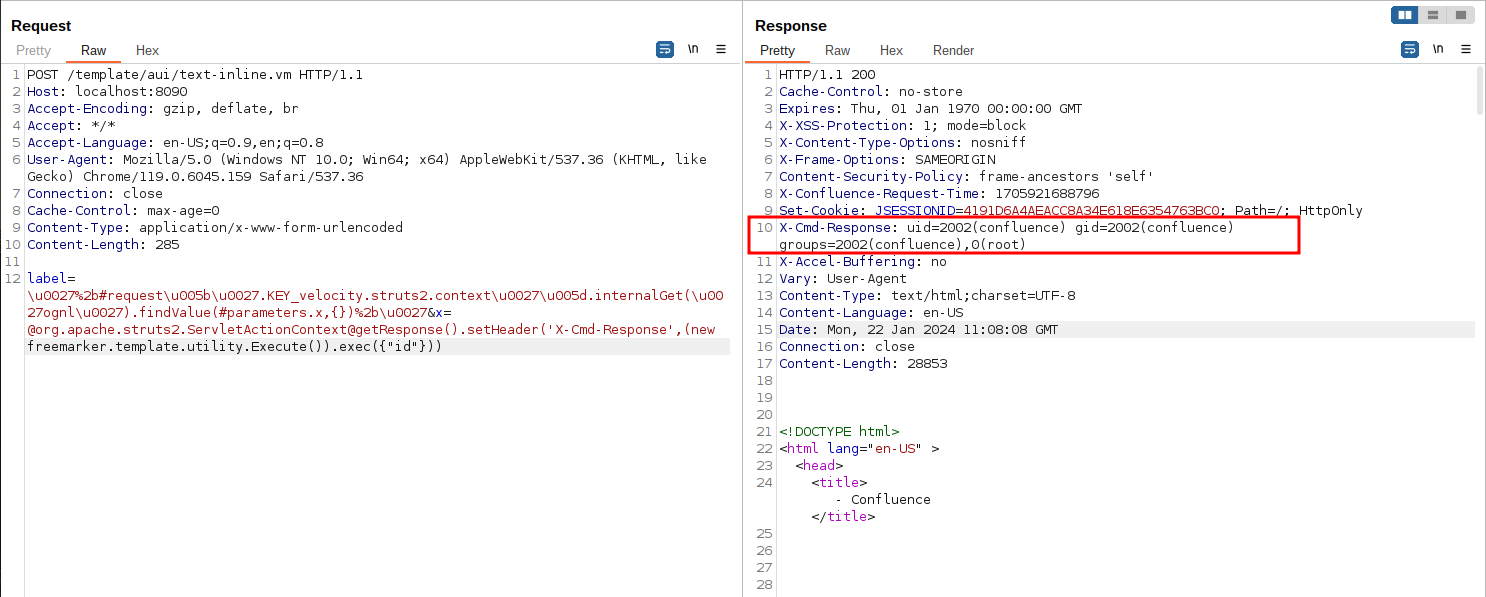Click Content-Length: 28853 in response
Image resolution: width=1486 pixels, height=597 pixels.
(863, 364)
